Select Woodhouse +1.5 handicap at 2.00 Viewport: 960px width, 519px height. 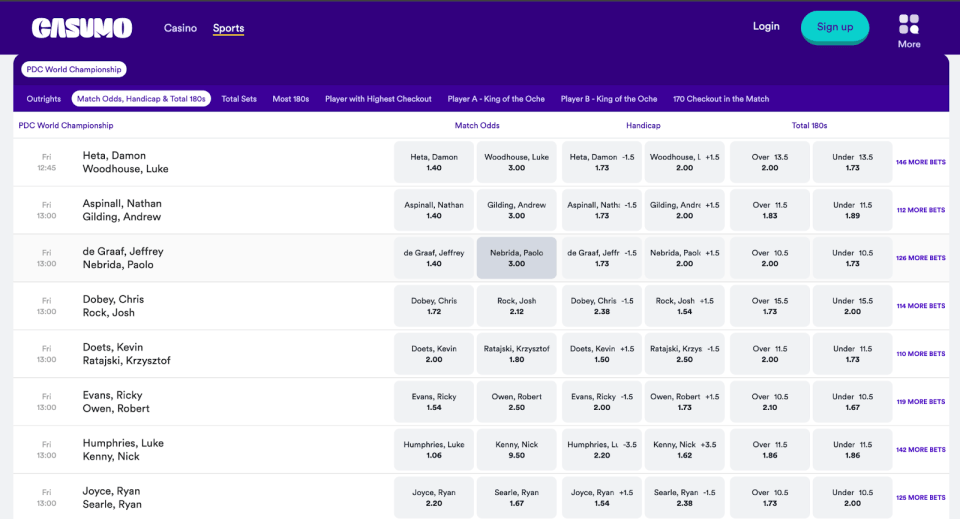(684, 162)
